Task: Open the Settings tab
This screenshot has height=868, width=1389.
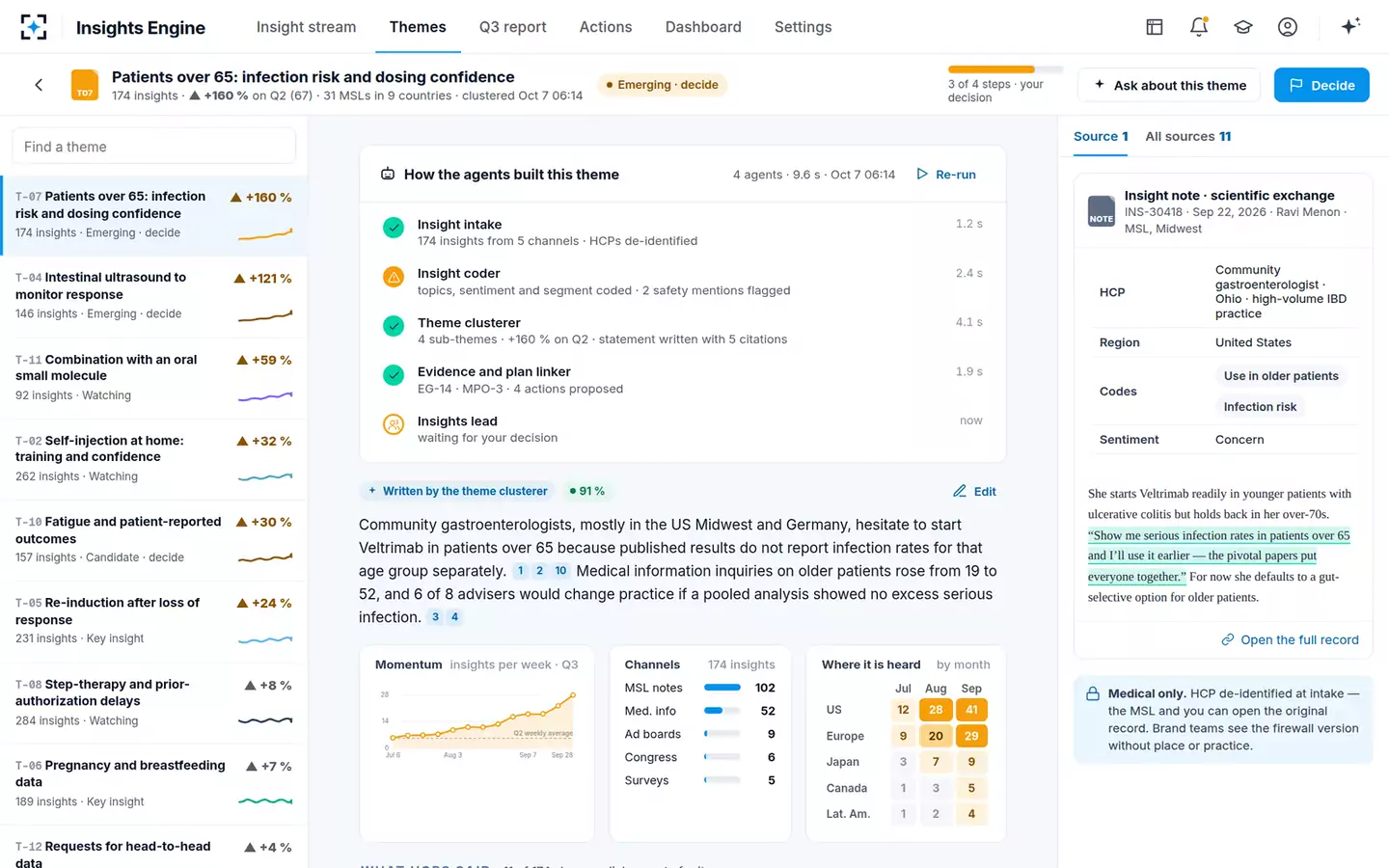Action: coord(803,27)
